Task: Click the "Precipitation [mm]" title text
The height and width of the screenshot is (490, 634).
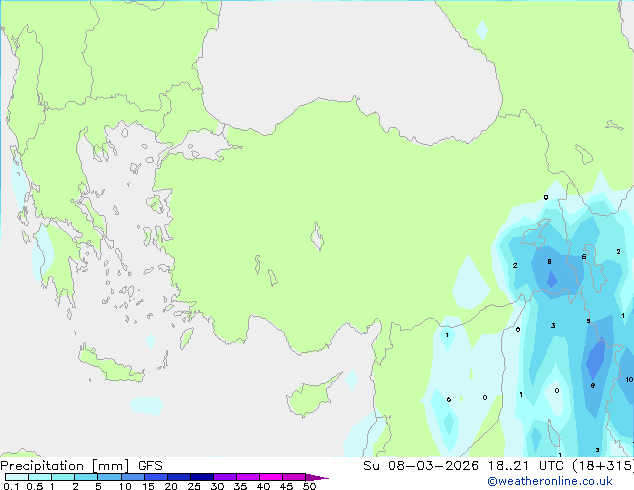Action: [65, 466]
